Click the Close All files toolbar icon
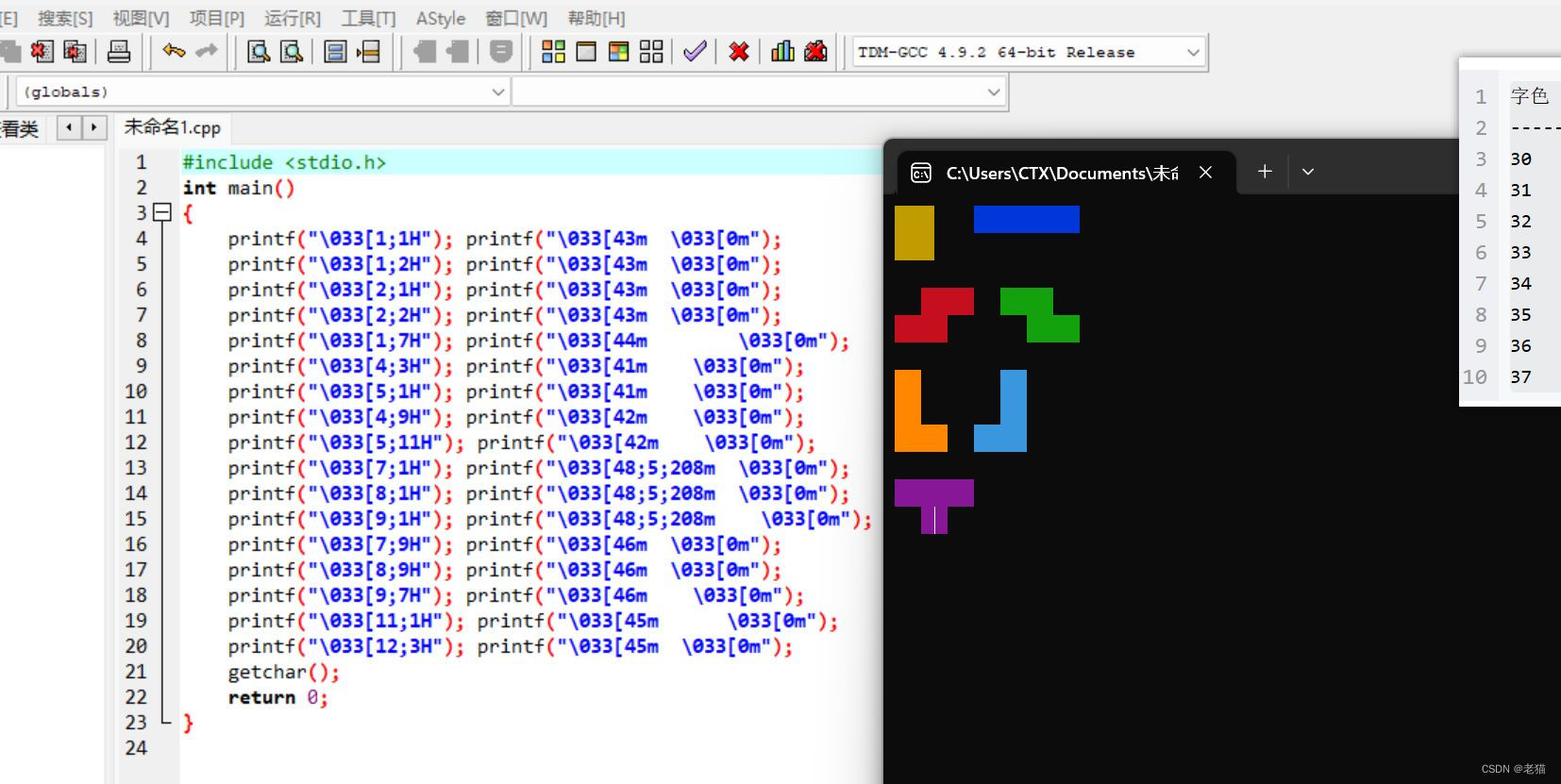 point(76,52)
